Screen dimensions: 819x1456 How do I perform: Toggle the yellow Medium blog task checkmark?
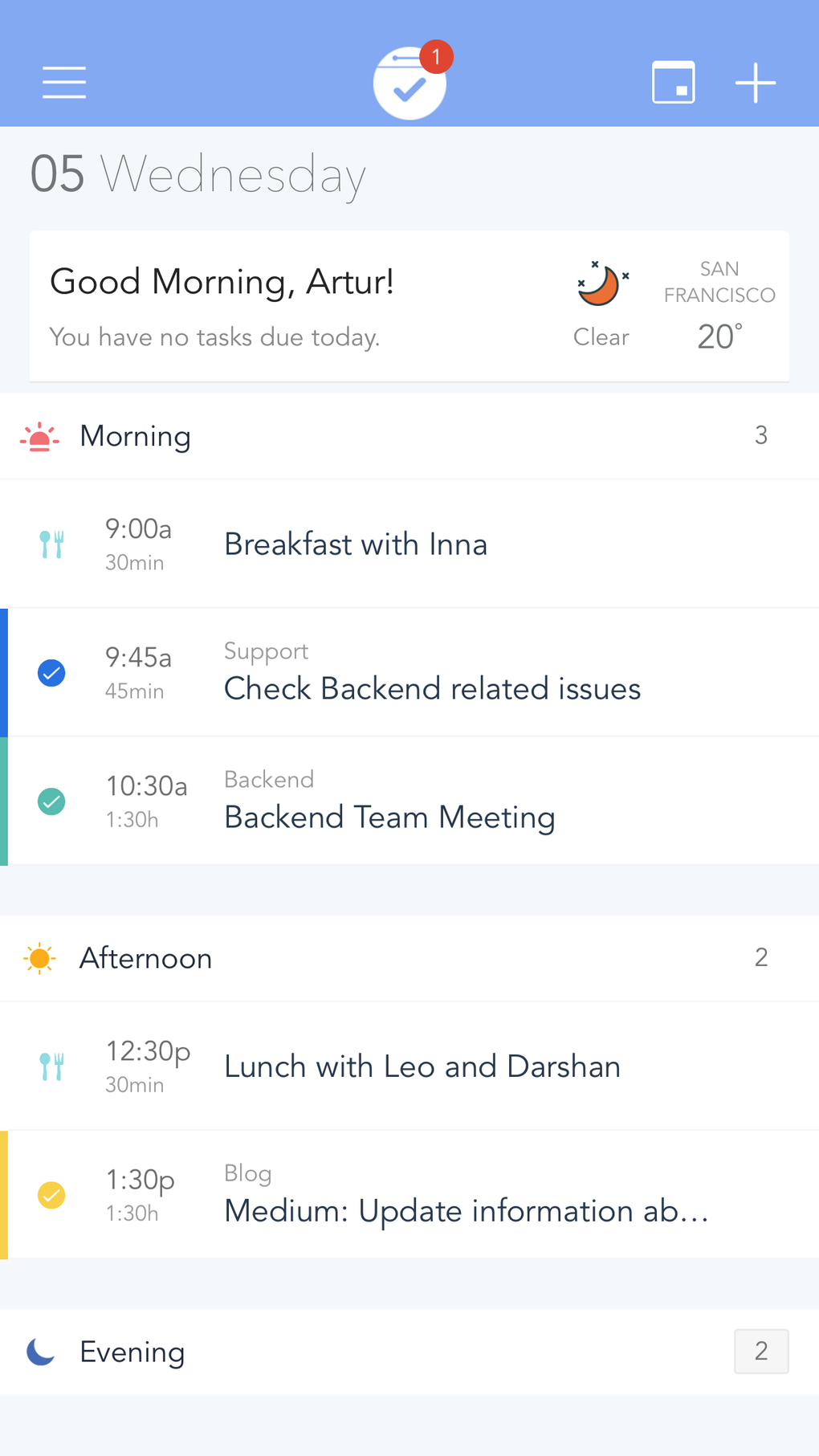[x=51, y=1195]
